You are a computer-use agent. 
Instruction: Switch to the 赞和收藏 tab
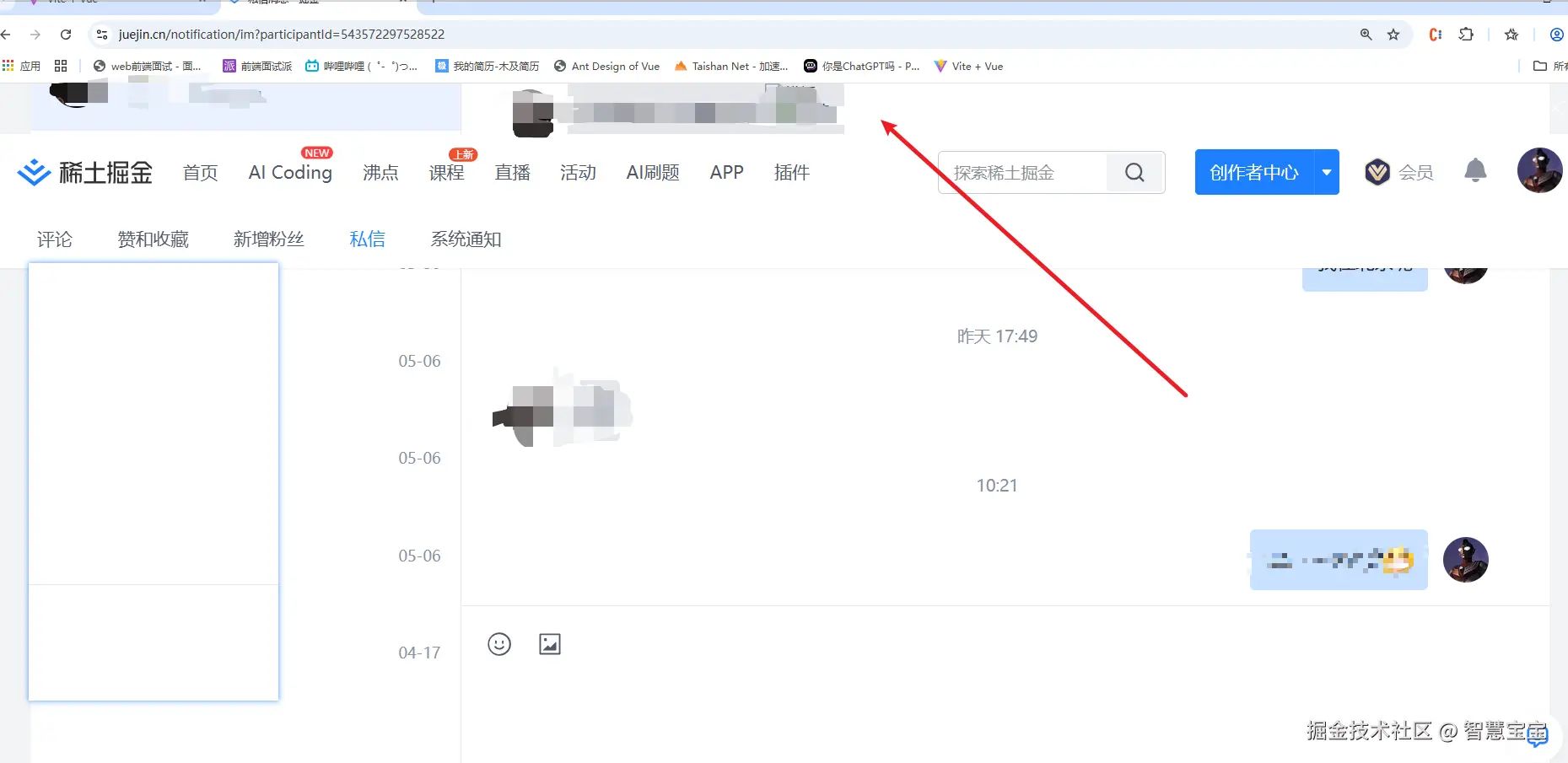click(153, 239)
